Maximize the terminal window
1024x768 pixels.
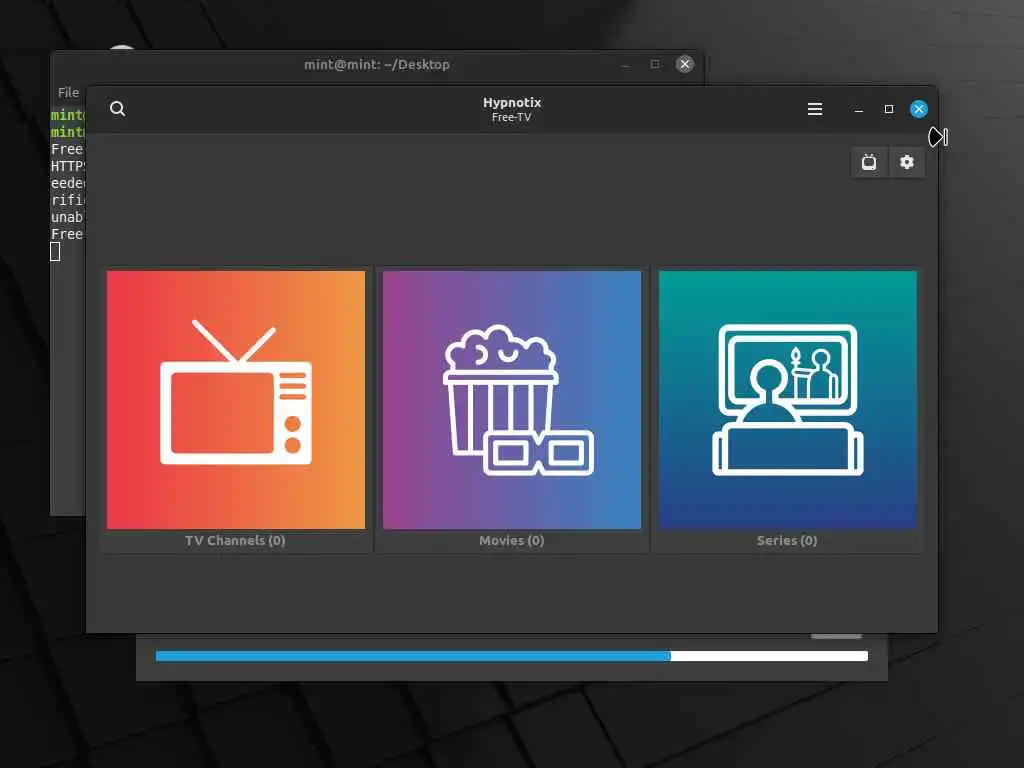point(655,64)
